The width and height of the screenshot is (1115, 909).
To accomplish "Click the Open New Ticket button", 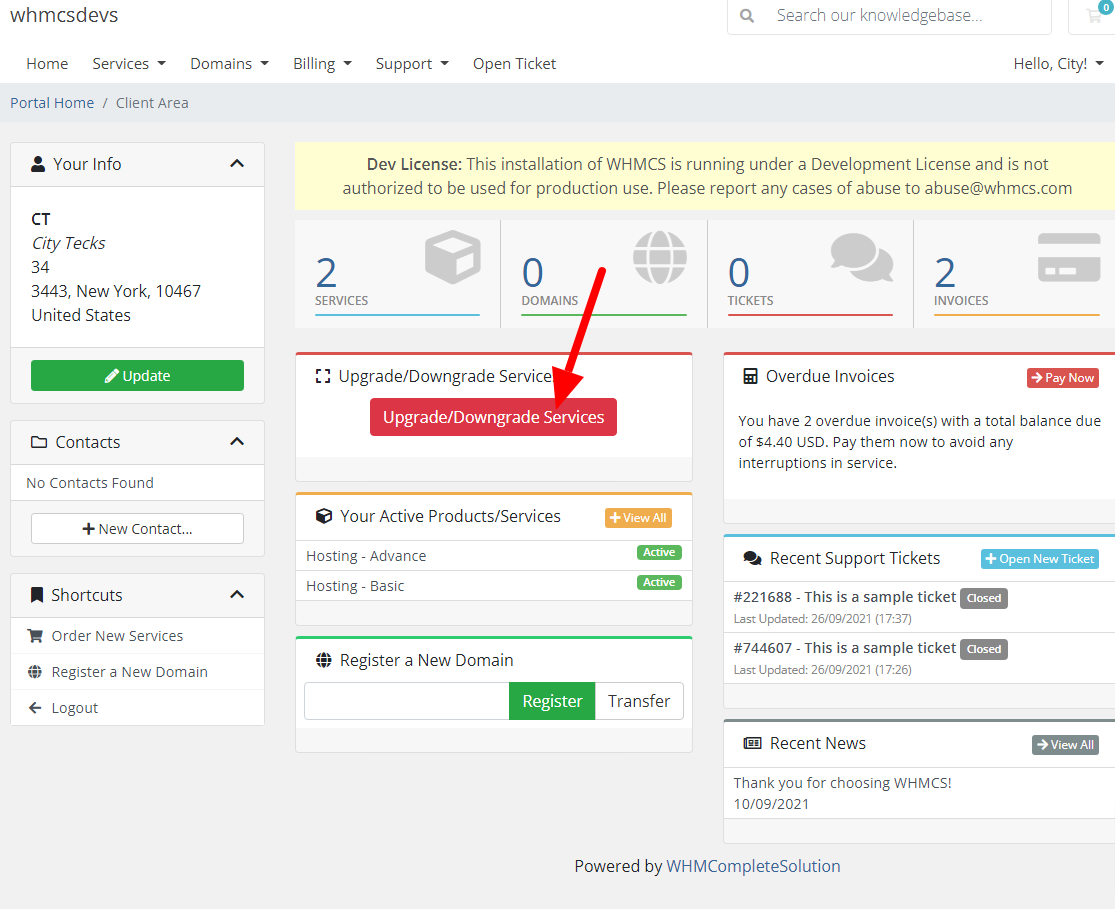I will pos(1040,559).
